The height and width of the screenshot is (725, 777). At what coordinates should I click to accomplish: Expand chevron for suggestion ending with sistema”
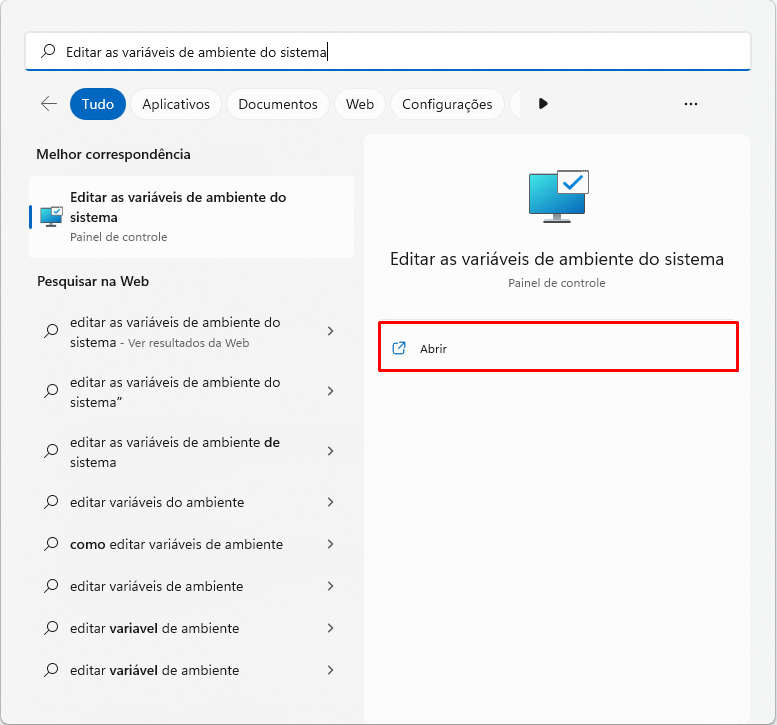(x=331, y=391)
